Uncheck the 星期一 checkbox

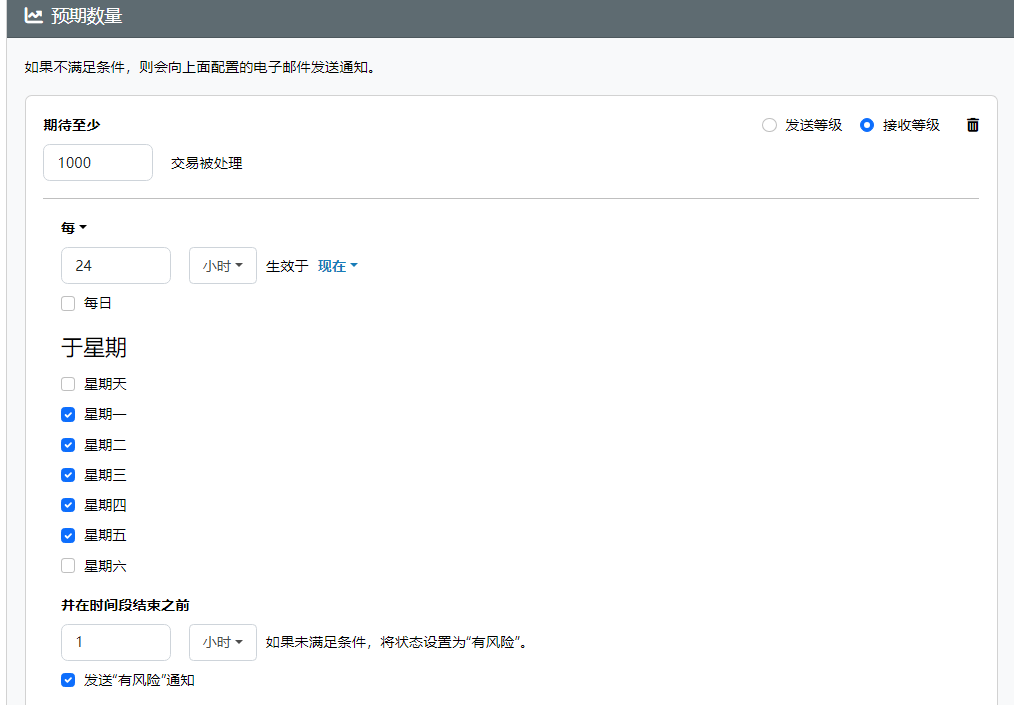[68, 414]
